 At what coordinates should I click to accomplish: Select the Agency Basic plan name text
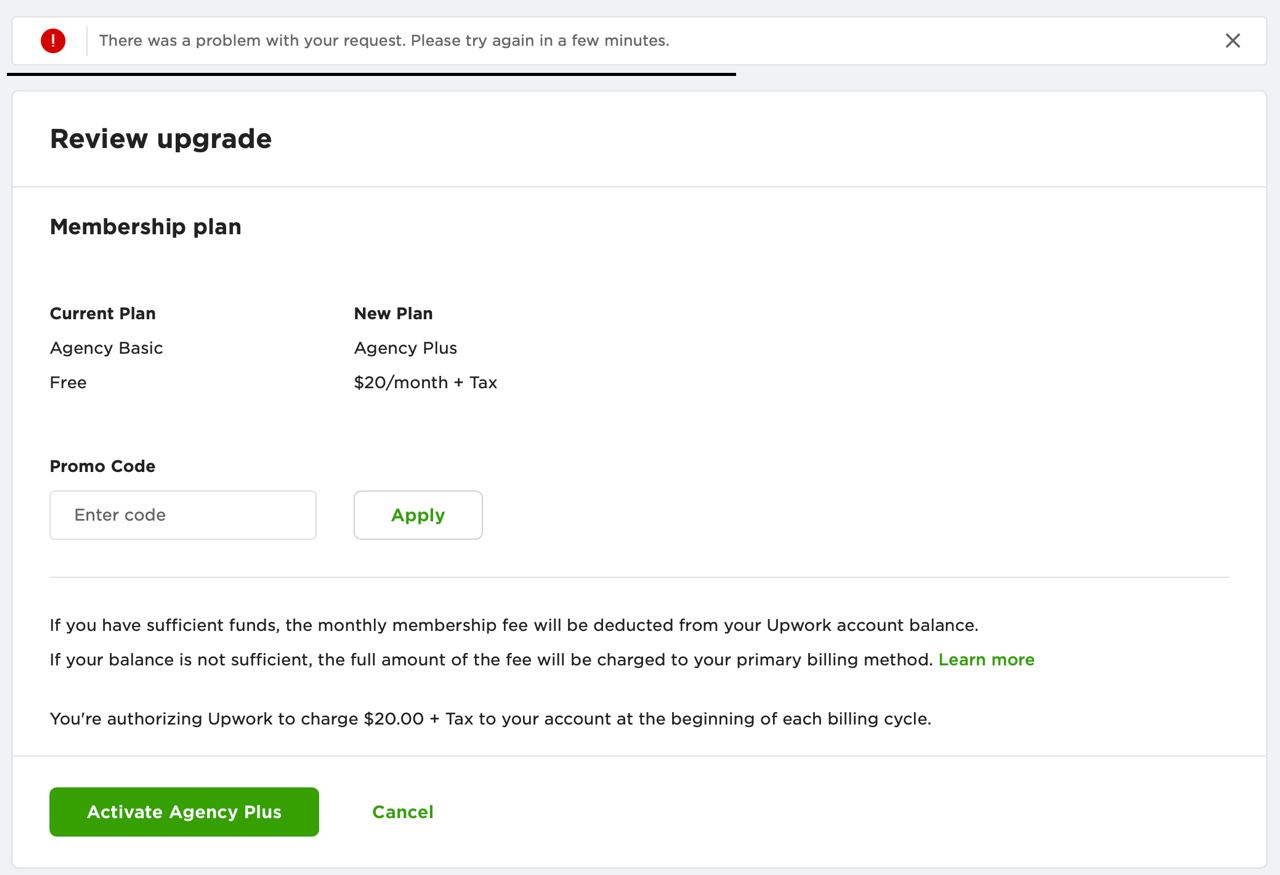[x=106, y=348]
